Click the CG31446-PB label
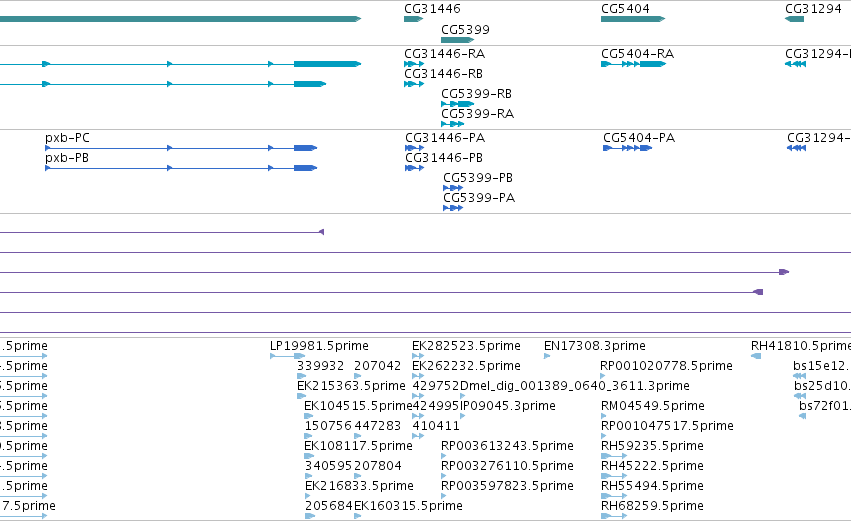851x521 pixels. point(444,158)
